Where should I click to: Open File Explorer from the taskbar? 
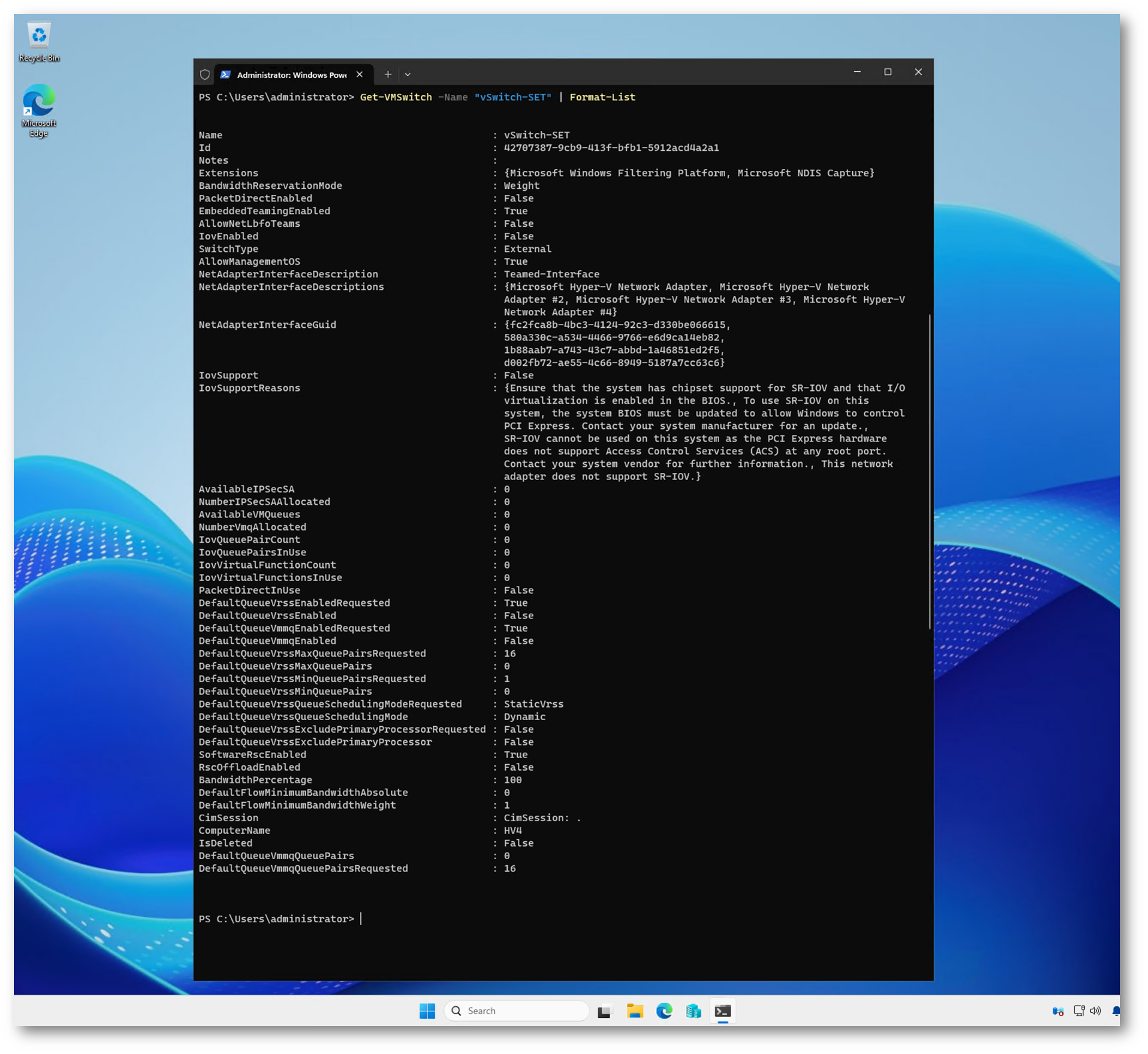click(634, 1011)
